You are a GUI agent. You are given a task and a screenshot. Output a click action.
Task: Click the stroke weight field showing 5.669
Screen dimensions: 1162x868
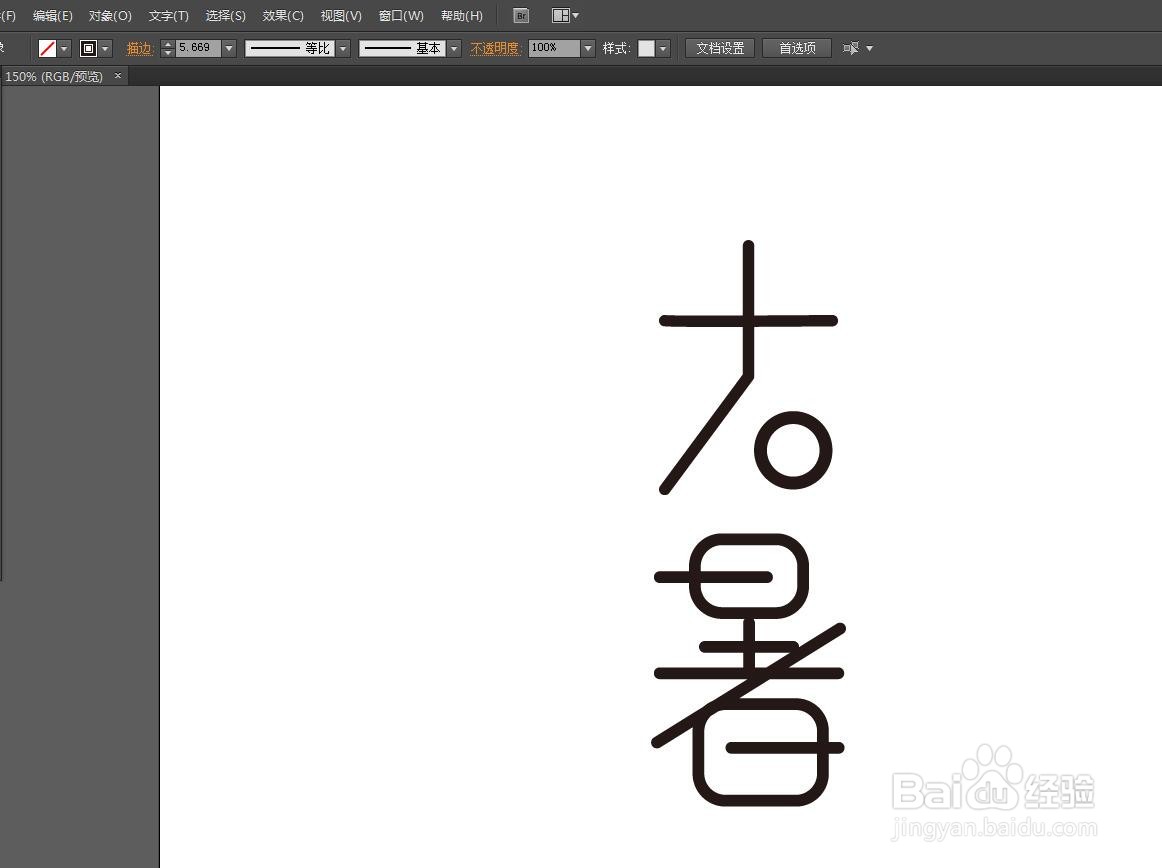[198, 47]
